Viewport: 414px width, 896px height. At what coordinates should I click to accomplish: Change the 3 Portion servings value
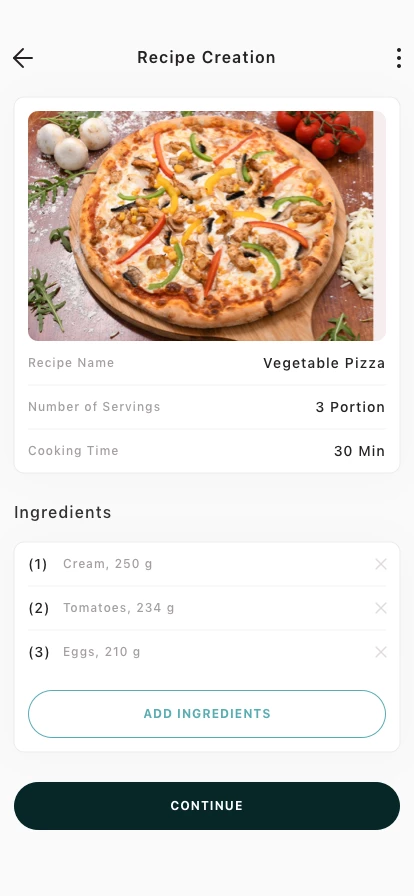(351, 407)
